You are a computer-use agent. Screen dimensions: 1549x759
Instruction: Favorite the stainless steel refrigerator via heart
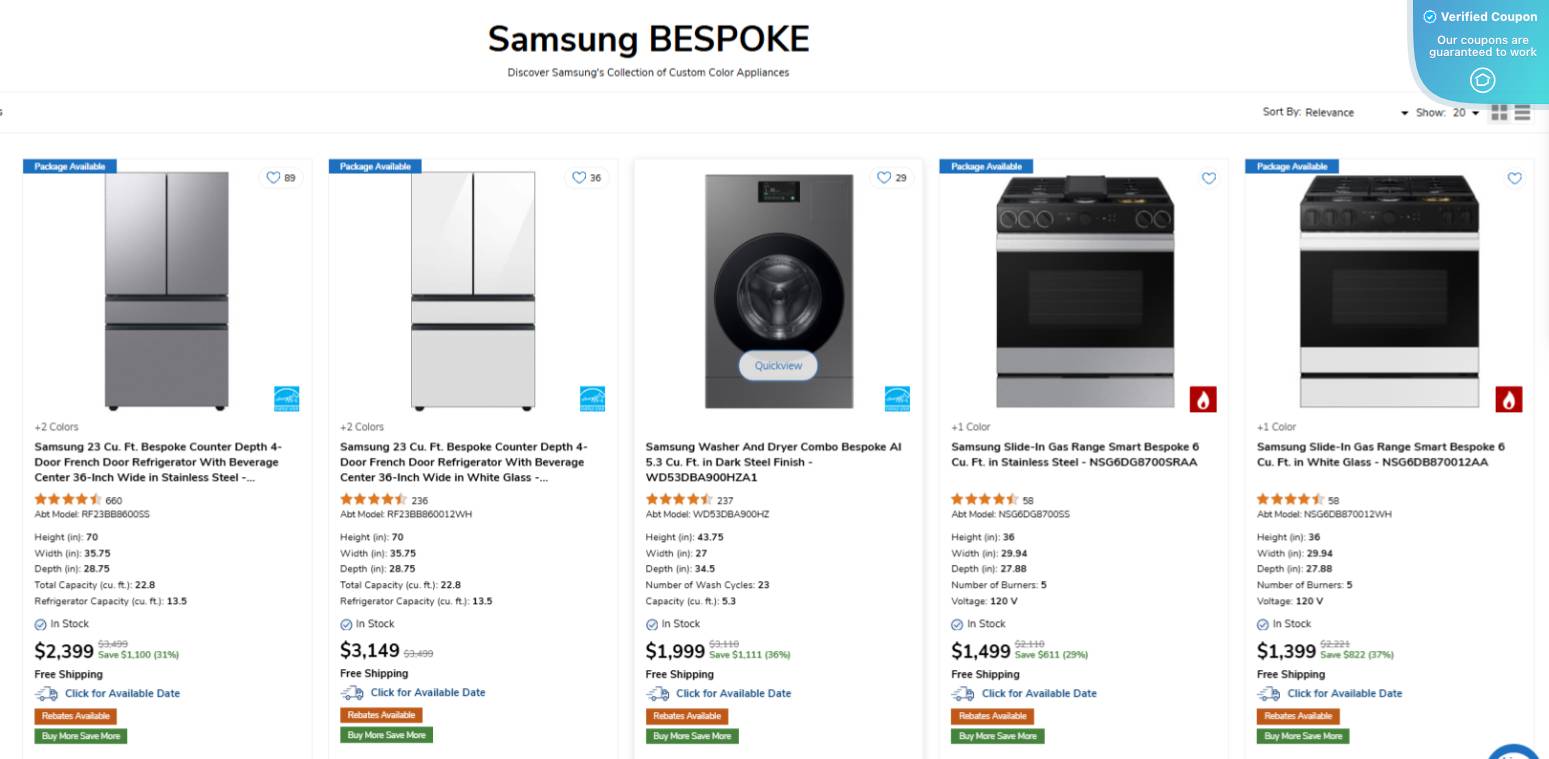click(273, 178)
